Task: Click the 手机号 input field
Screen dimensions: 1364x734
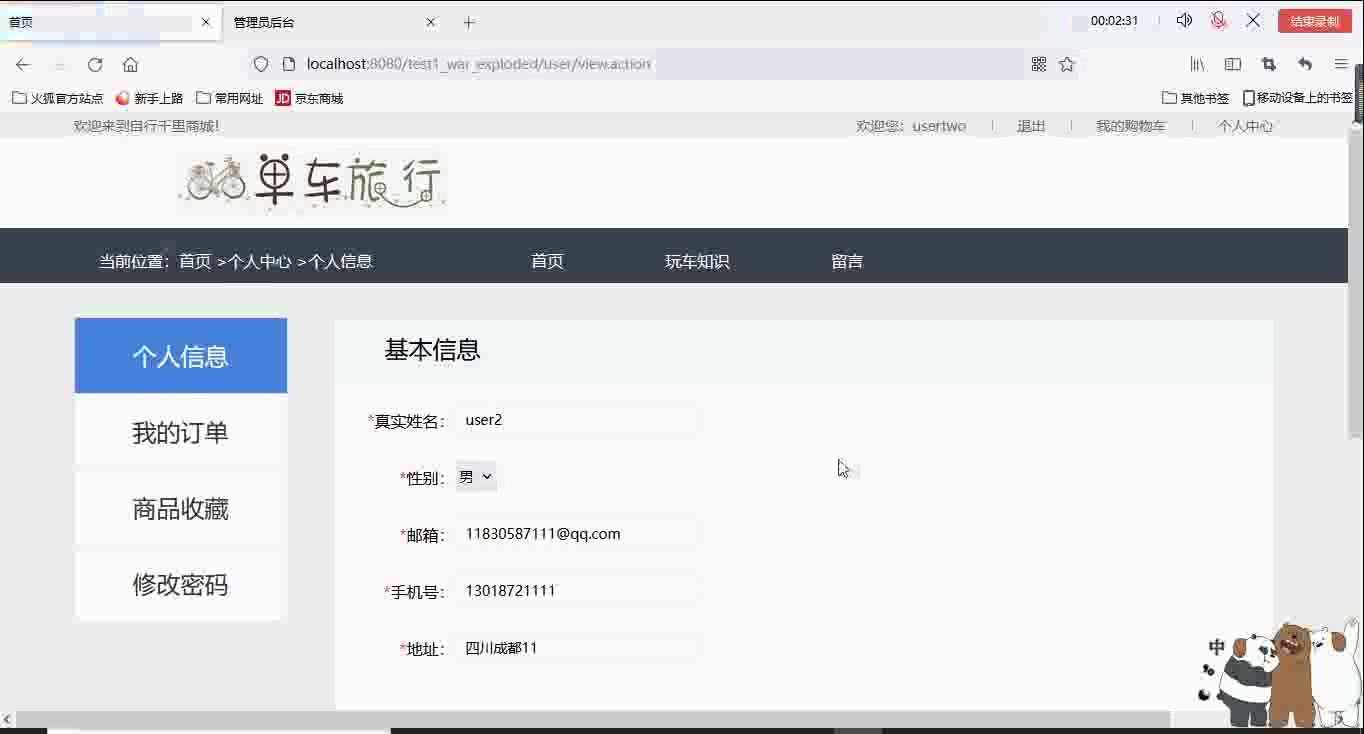Action: [578, 590]
